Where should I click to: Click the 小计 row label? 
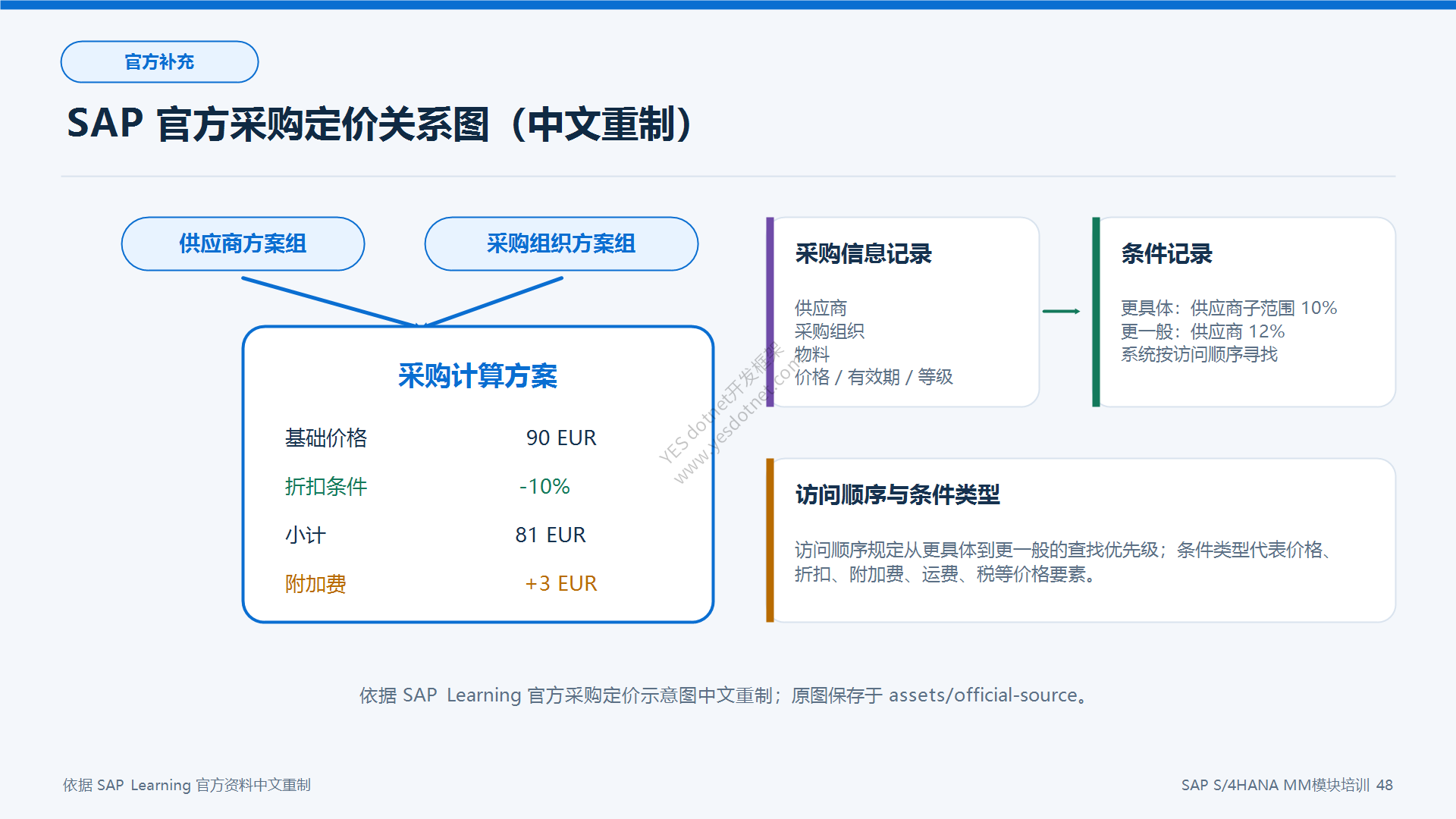(306, 535)
